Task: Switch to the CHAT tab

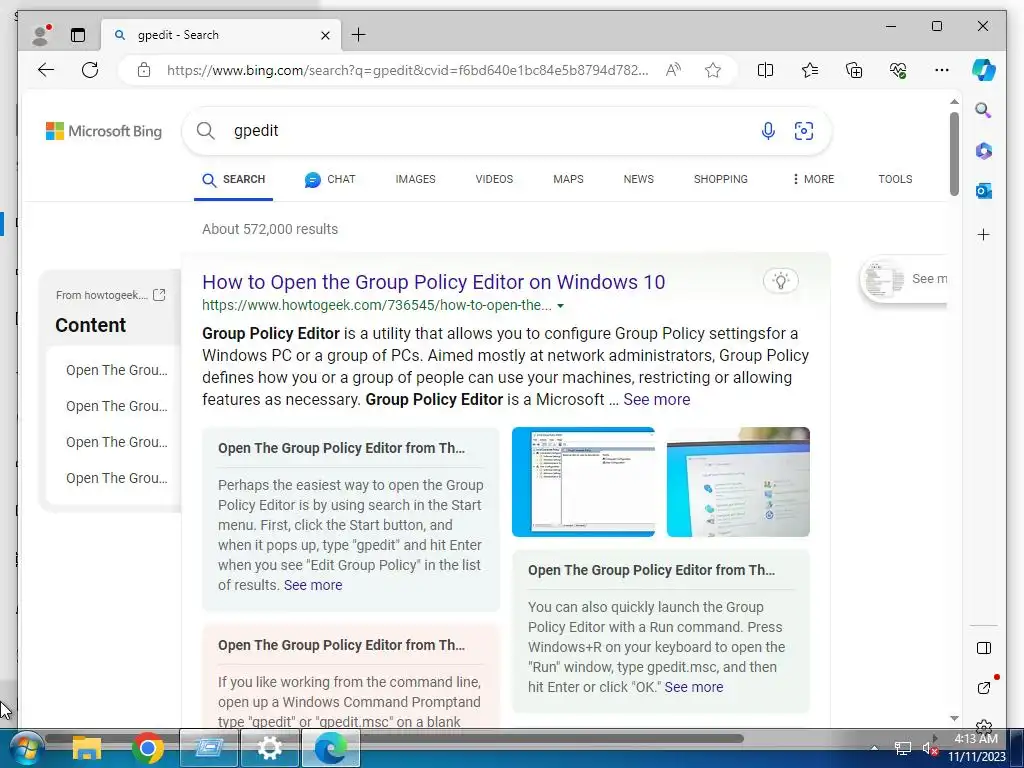Action: (x=330, y=180)
